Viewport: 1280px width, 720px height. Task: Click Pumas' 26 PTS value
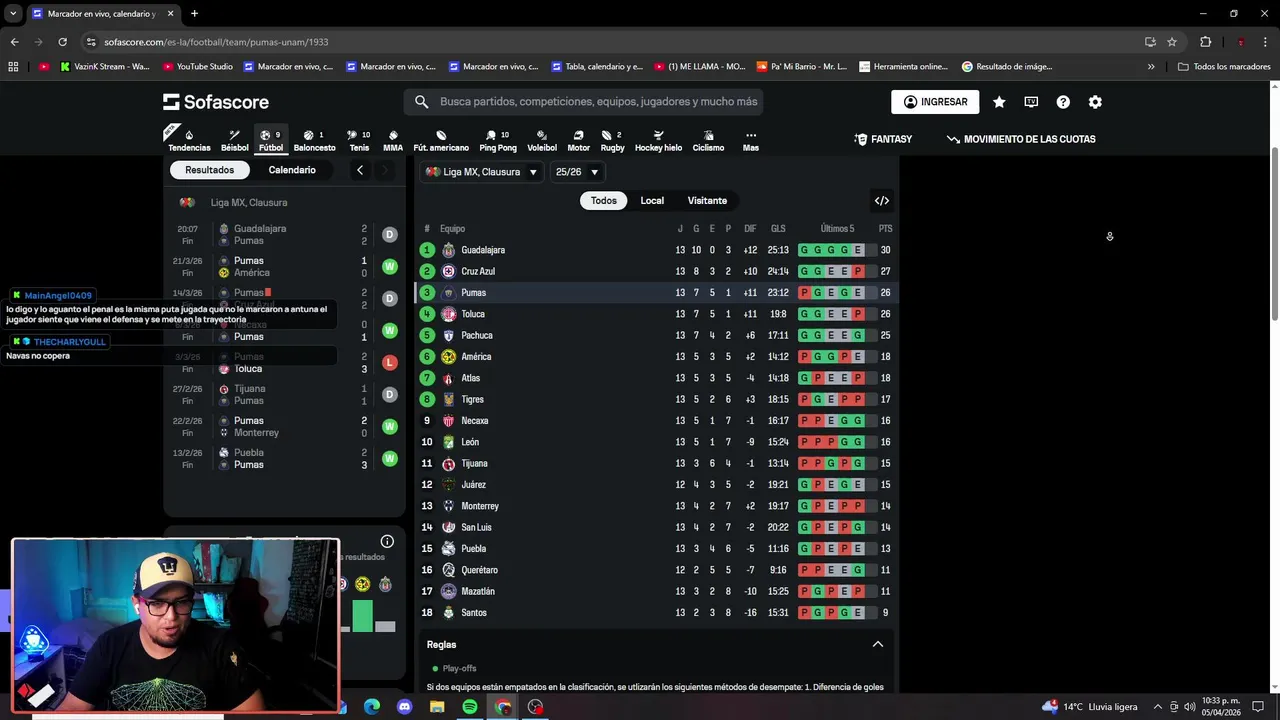click(885, 293)
